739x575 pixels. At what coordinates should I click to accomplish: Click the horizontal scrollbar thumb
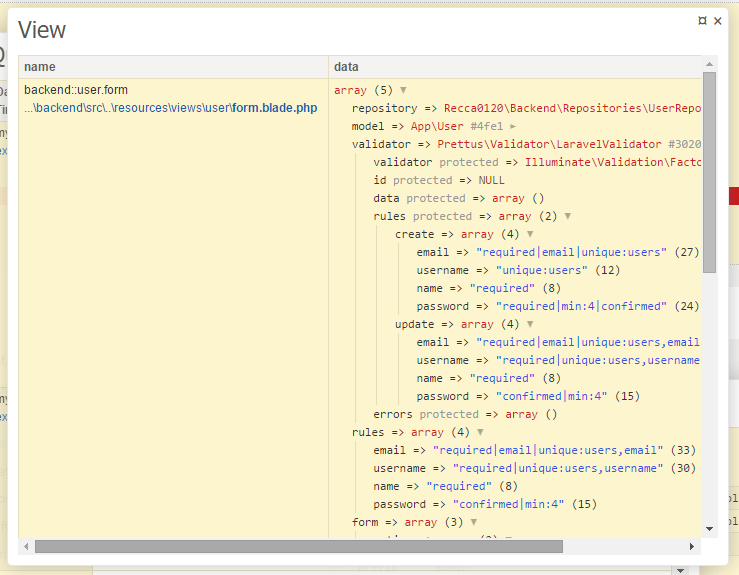[299, 547]
